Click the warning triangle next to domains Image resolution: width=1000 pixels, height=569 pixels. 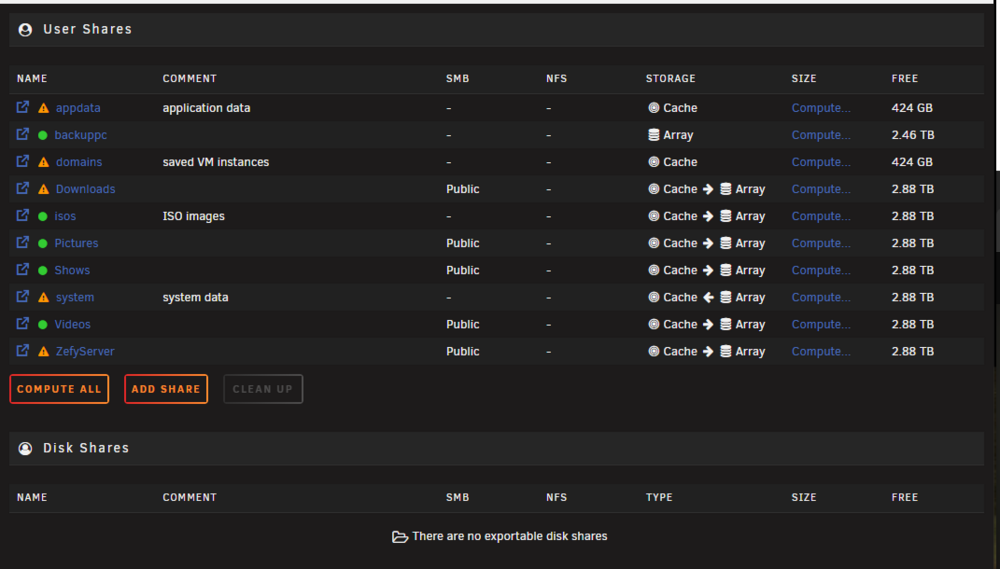click(43, 162)
